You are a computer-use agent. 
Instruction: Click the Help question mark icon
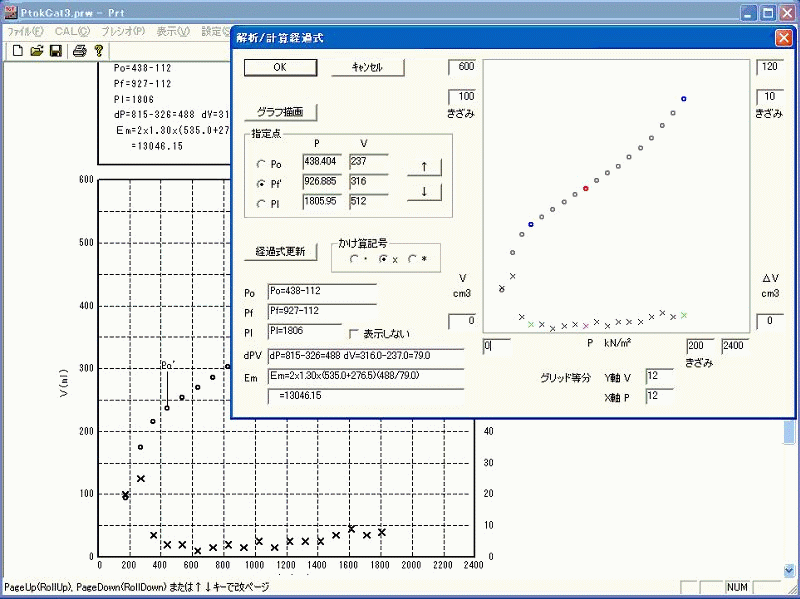coord(98,50)
